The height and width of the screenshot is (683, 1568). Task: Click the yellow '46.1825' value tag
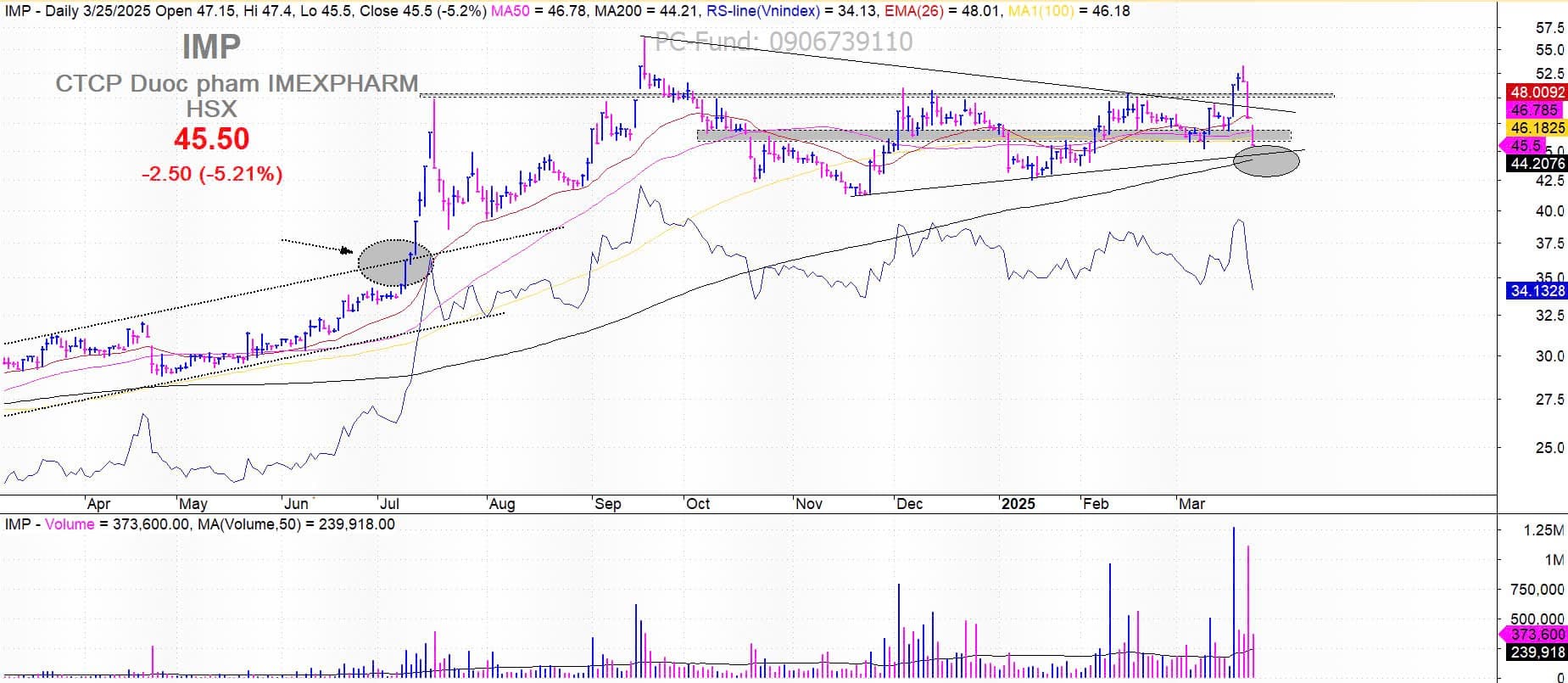pos(1537,128)
